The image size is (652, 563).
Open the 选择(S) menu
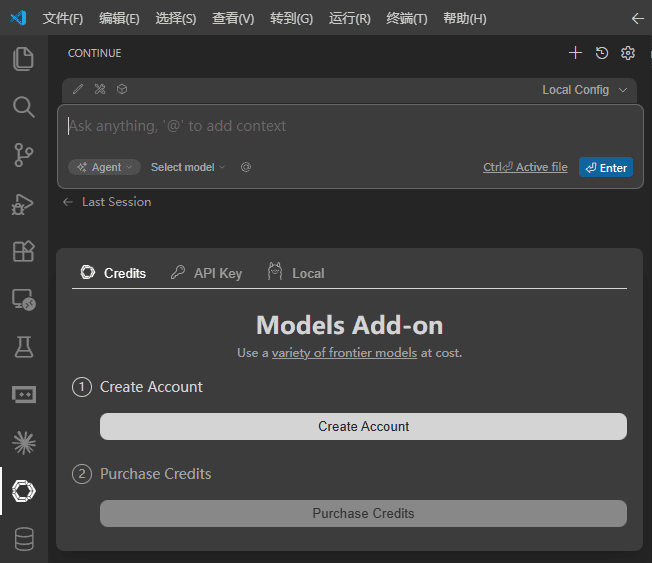176,18
